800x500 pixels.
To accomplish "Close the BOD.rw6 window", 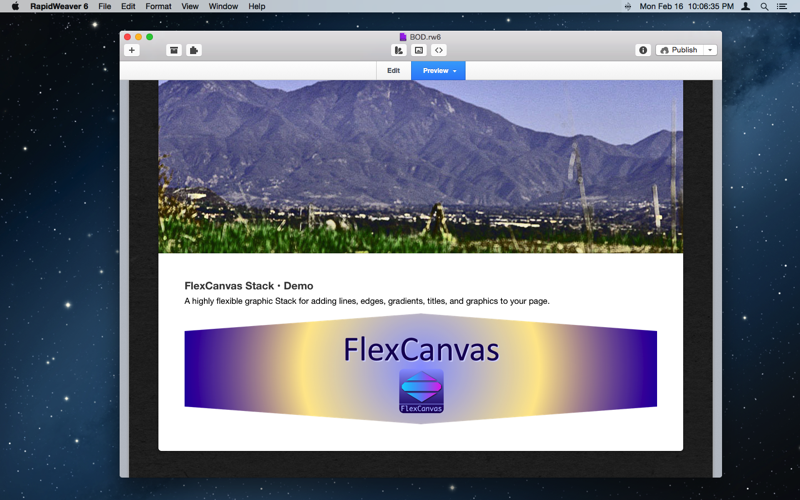I will click(x=128, y=37).
